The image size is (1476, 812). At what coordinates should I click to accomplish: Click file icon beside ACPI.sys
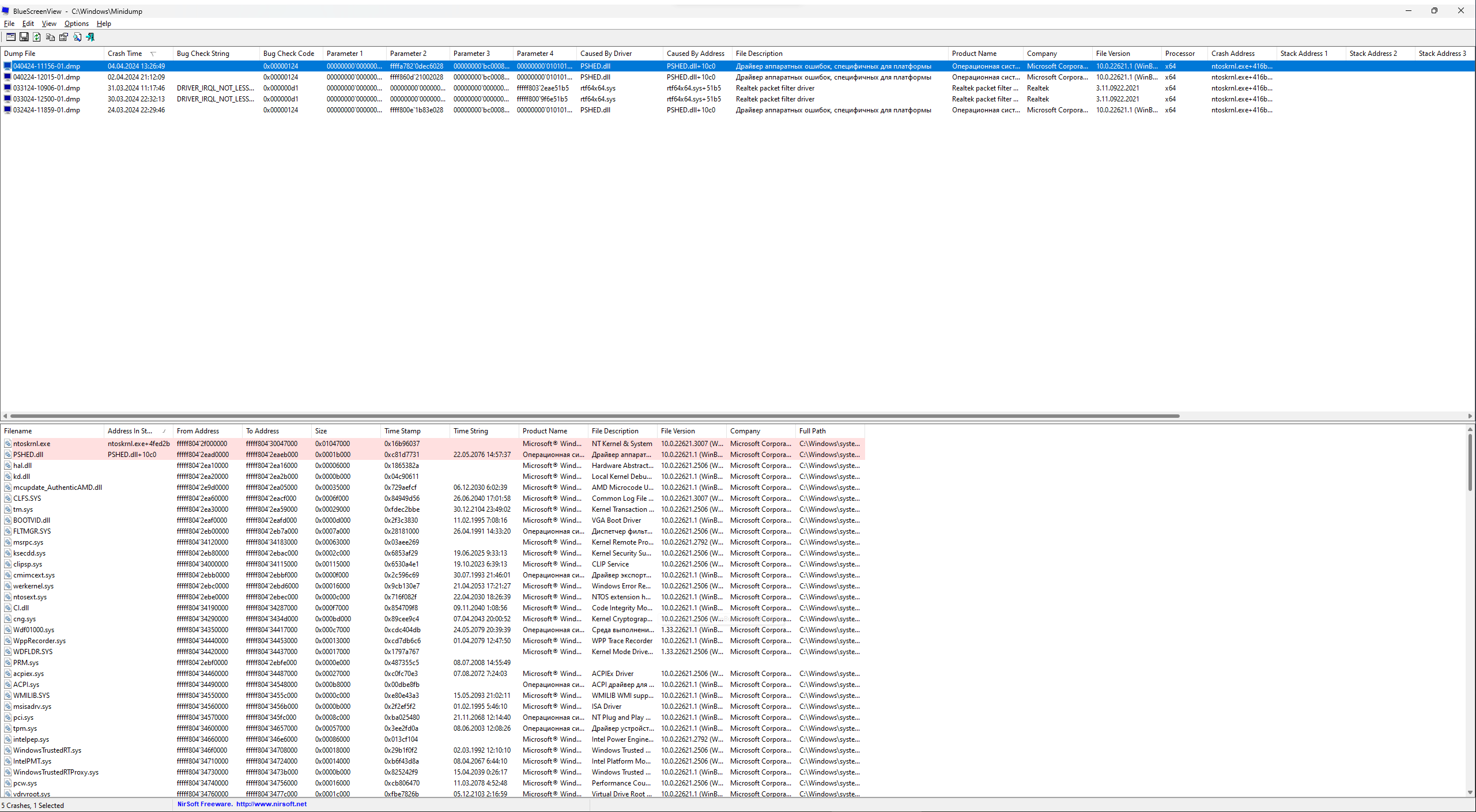pos(8,685)
